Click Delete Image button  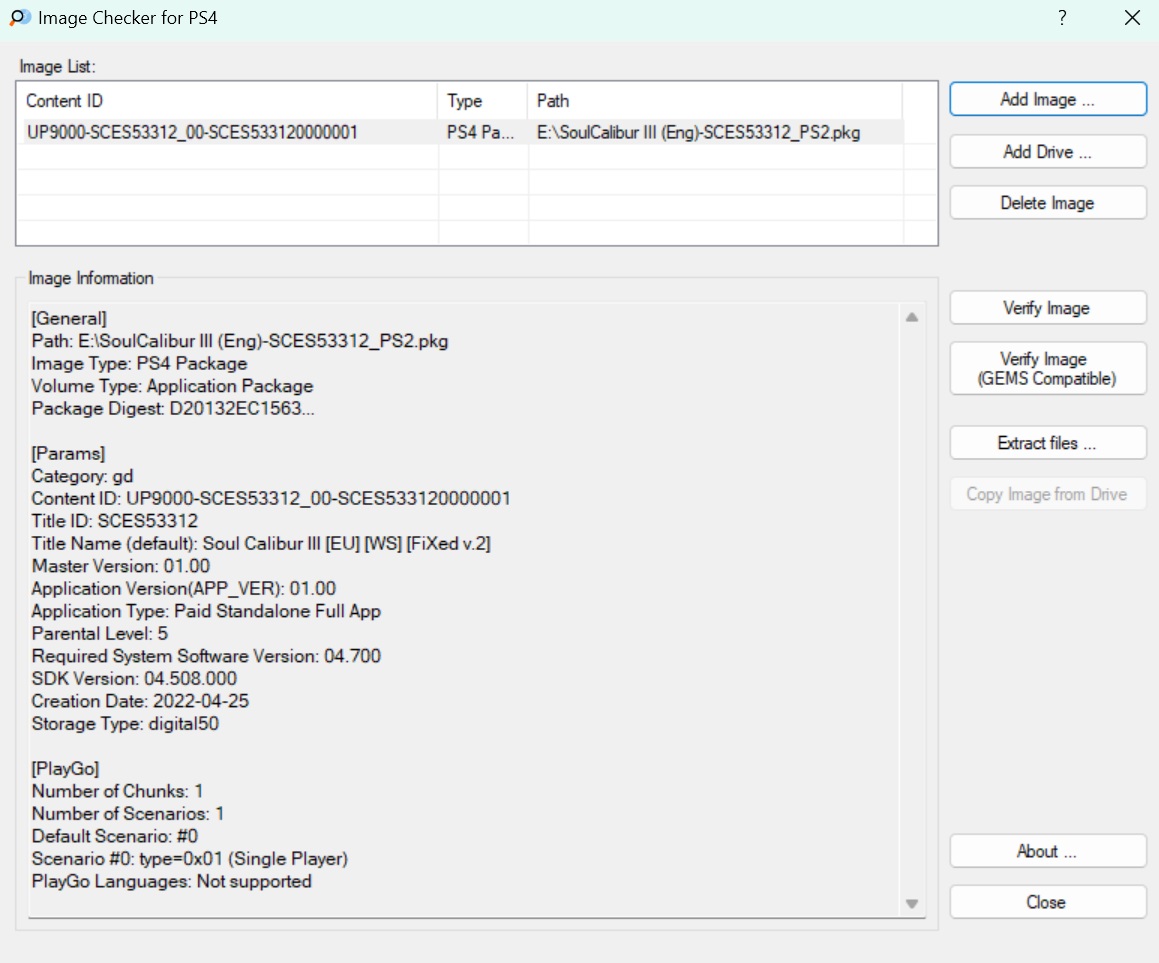point(1047,203)
